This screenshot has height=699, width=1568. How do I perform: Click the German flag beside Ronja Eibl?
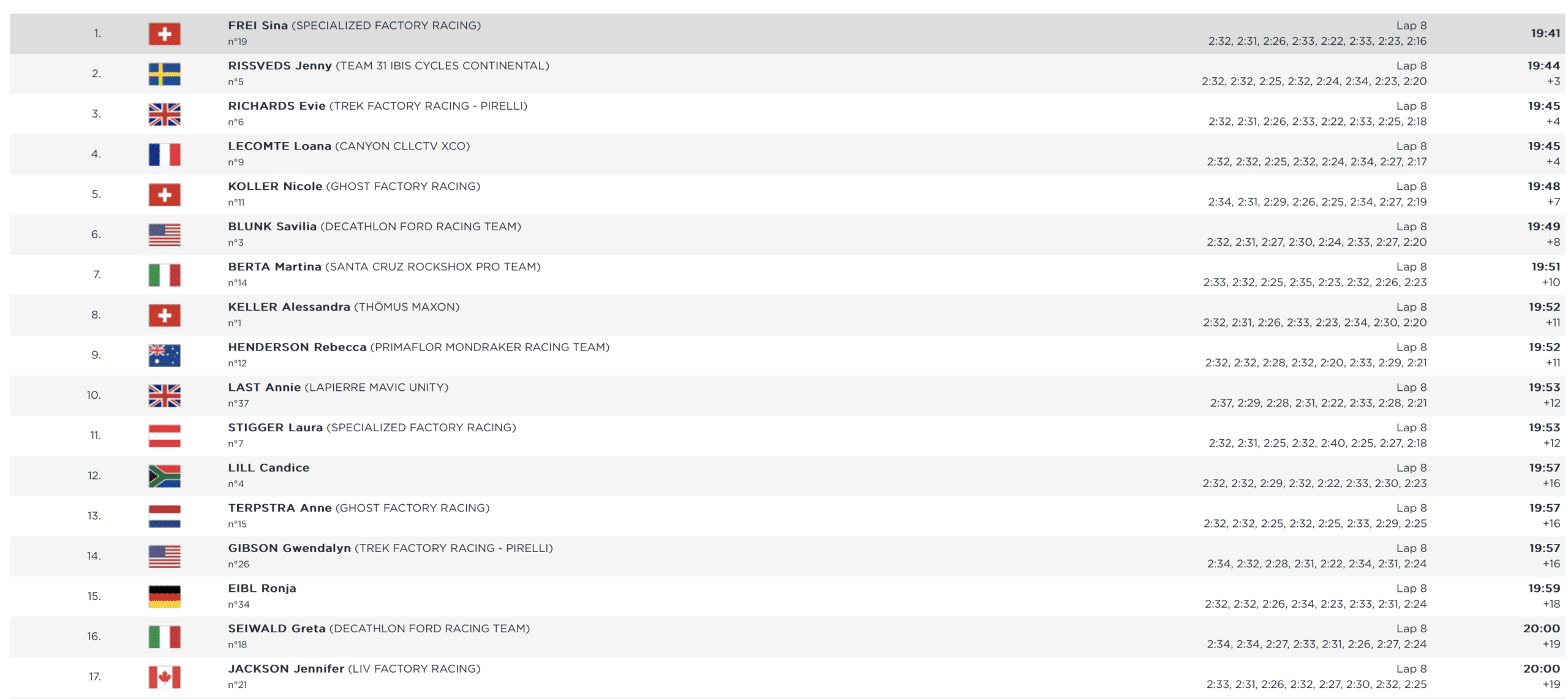coord(164,597)
